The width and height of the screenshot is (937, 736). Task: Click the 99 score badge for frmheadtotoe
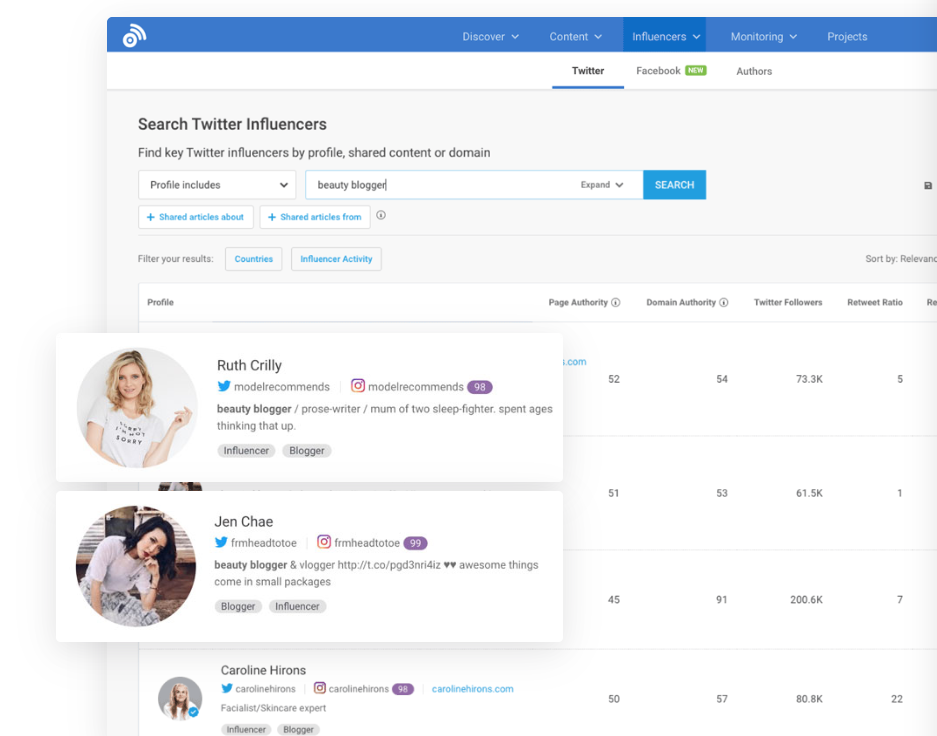415,543
